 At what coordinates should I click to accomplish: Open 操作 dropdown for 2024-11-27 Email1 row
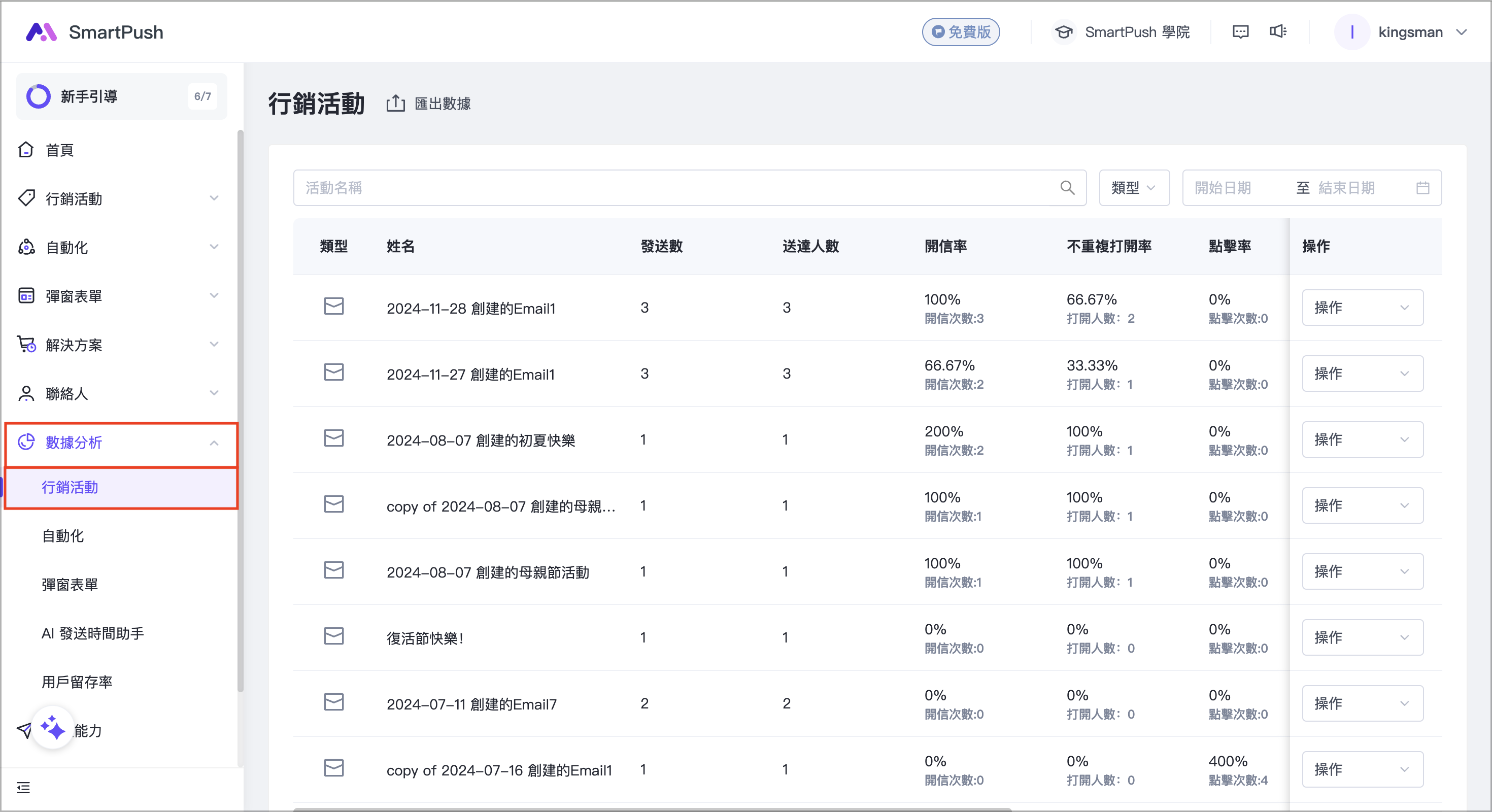[x=1362, y=374]
